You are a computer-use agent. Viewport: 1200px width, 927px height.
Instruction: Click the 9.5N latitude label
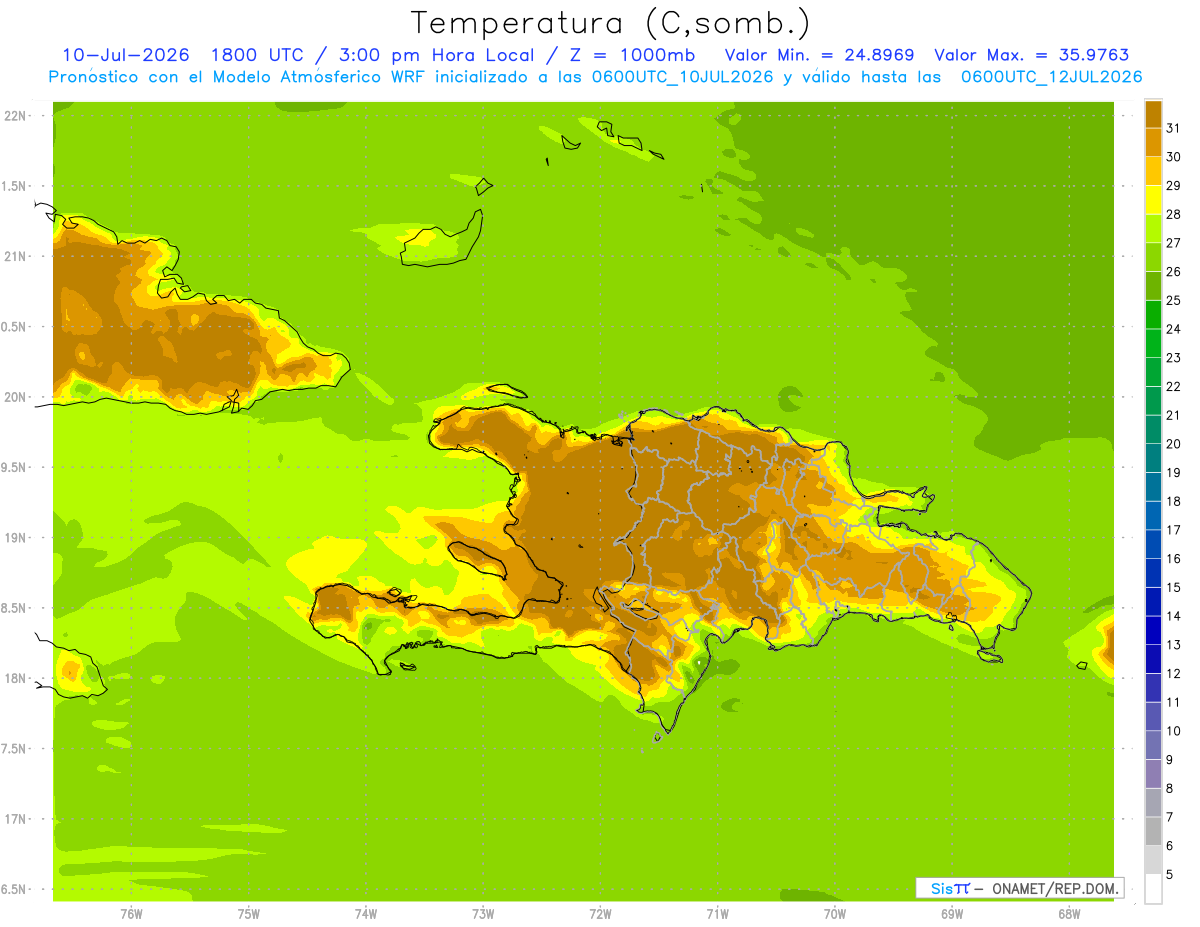[15, 467]
